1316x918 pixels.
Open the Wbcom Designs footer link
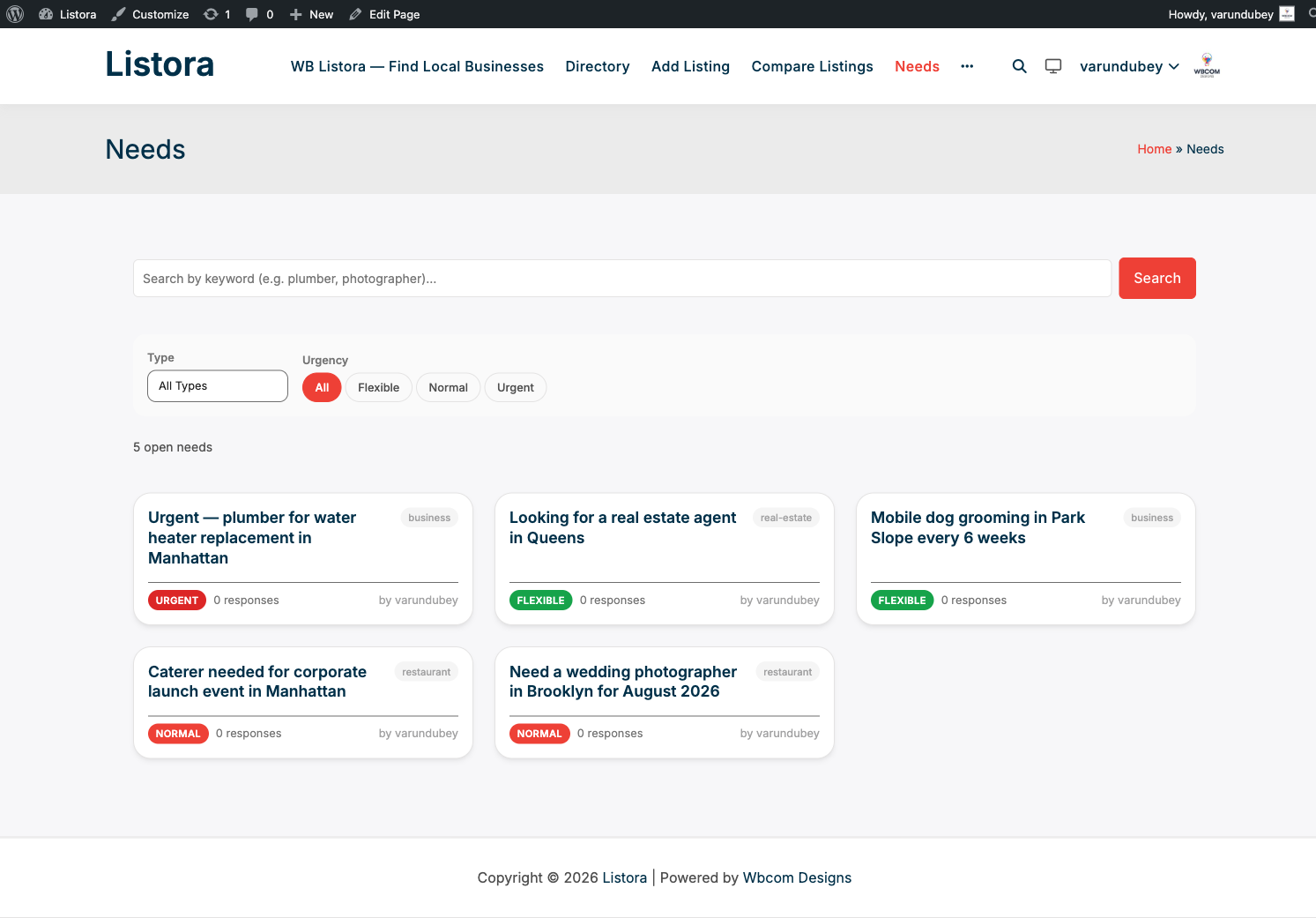797,877
